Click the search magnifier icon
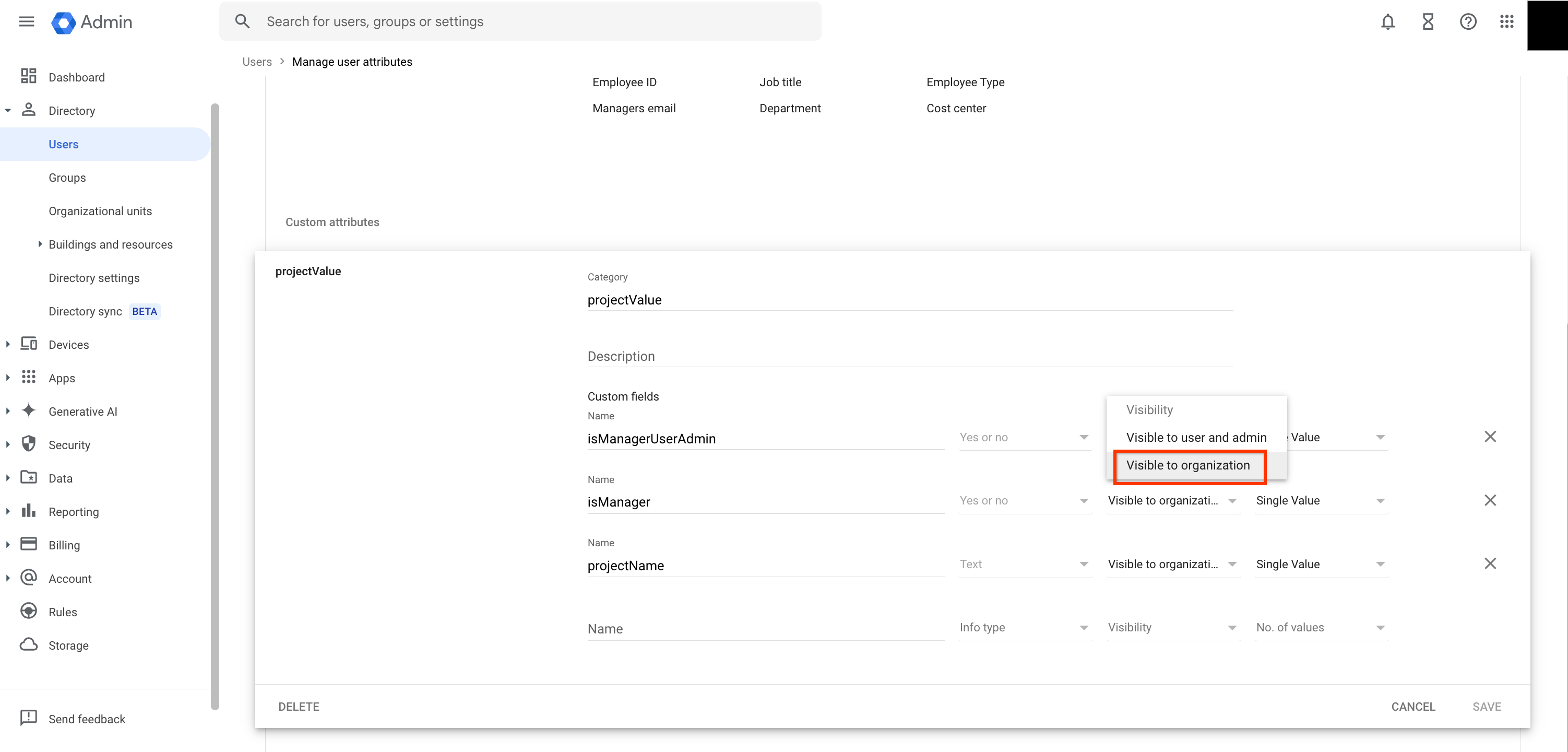The image size is (1568, 752). pos(242,21)
